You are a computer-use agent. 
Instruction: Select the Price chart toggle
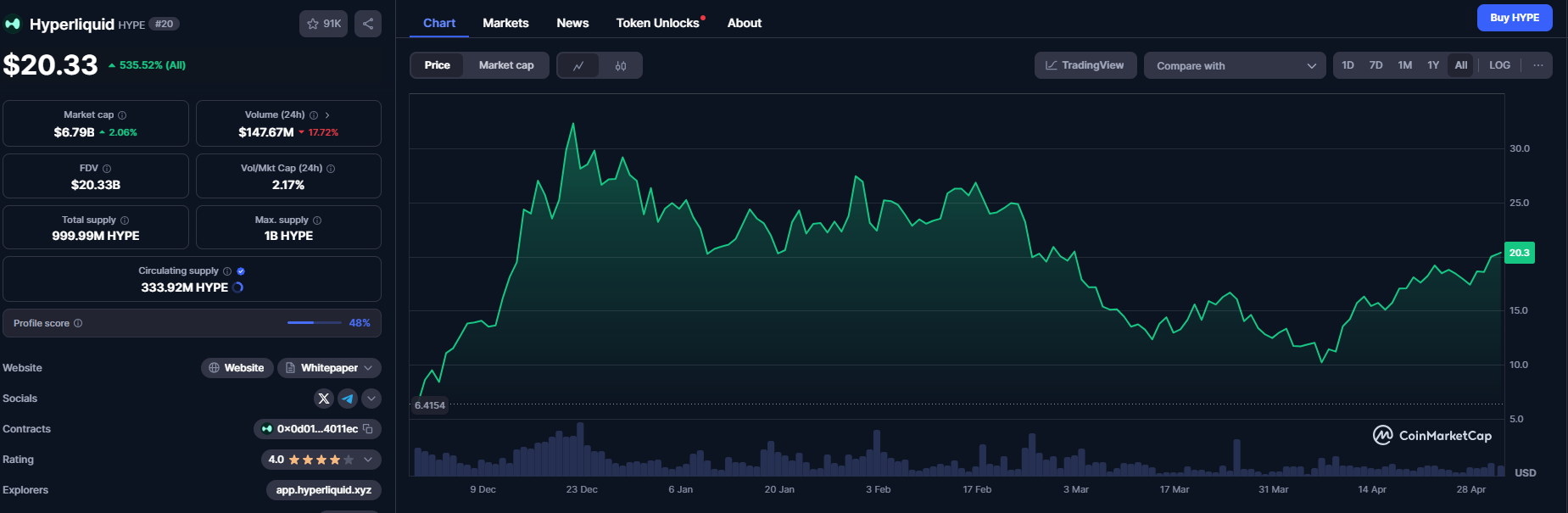(438, 65)
